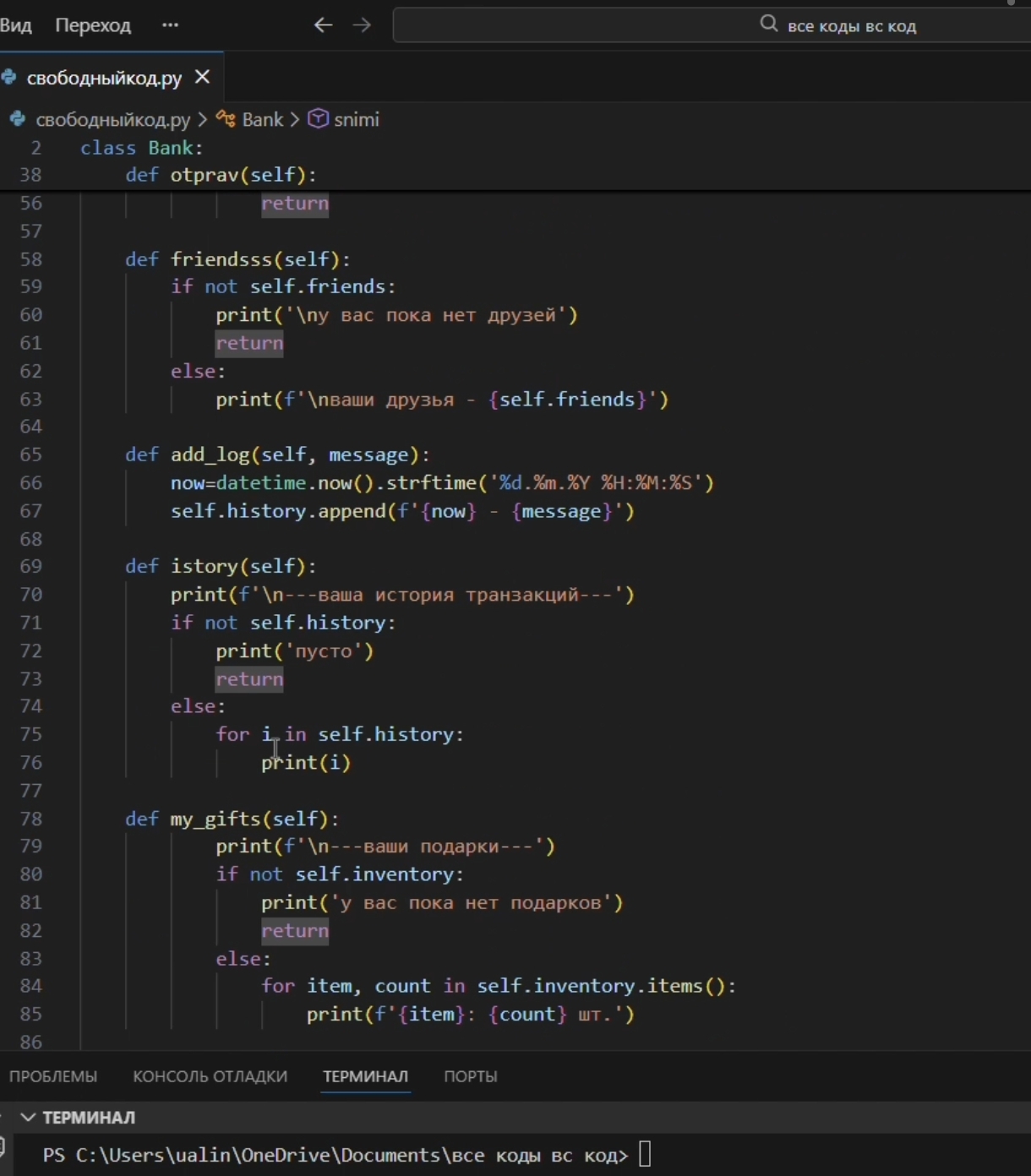Open the Переход menu

[x=93, y=25]
